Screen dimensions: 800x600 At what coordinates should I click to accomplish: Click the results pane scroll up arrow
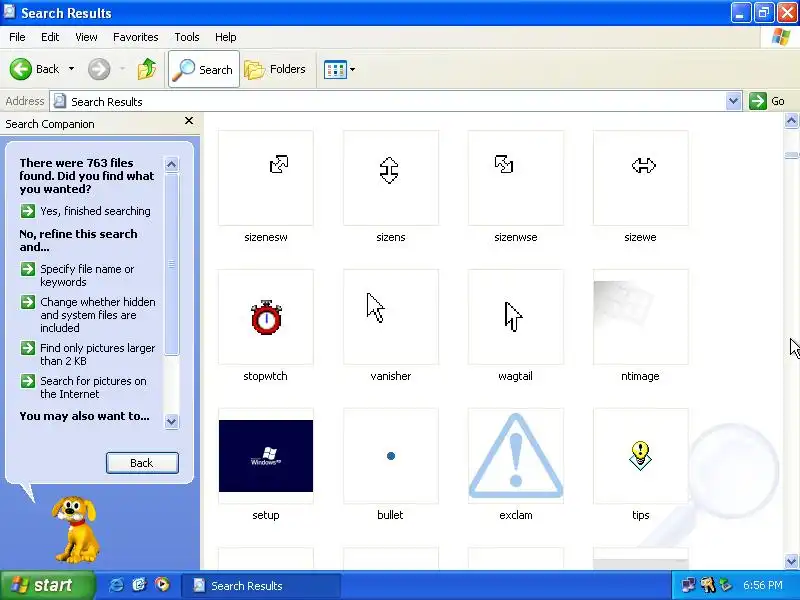point(791,121)
